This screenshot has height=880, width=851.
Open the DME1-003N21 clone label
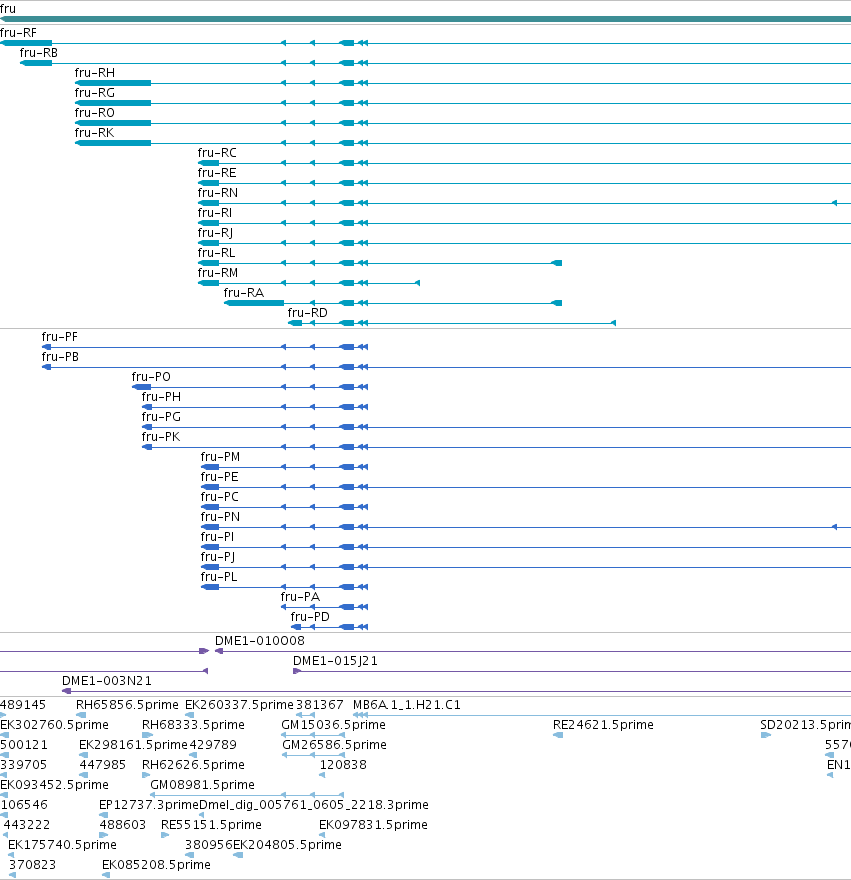107,681
